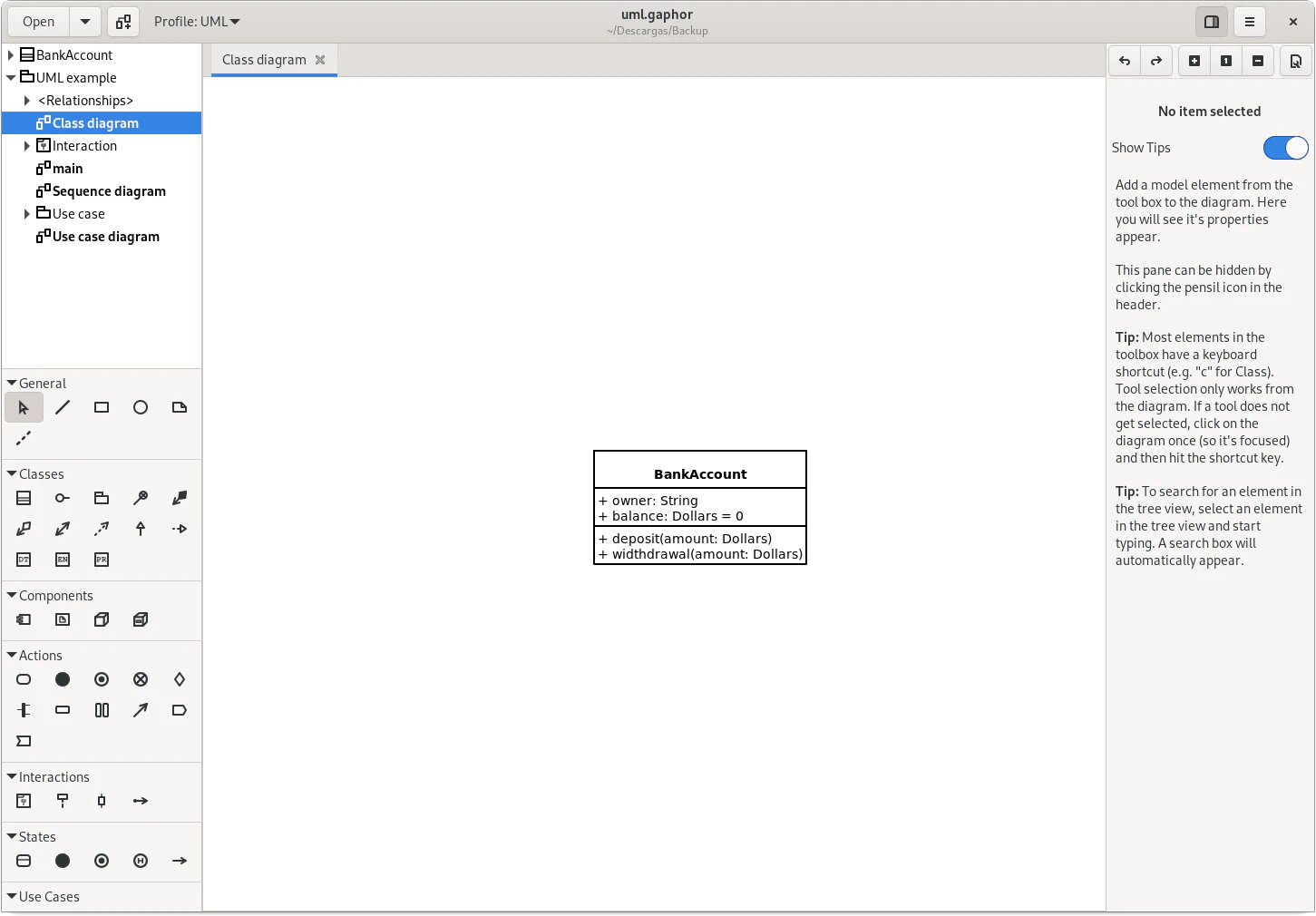Click the zoom in plus button
This screenshot has height=916, width=1316.
[1194, 61]
